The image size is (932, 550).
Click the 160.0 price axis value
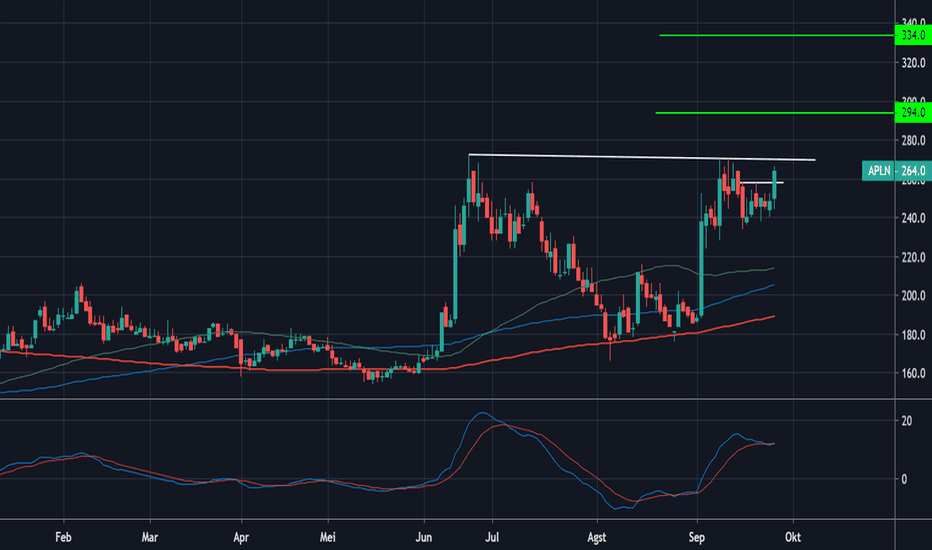pyautogui.click(x=913, y=373)
